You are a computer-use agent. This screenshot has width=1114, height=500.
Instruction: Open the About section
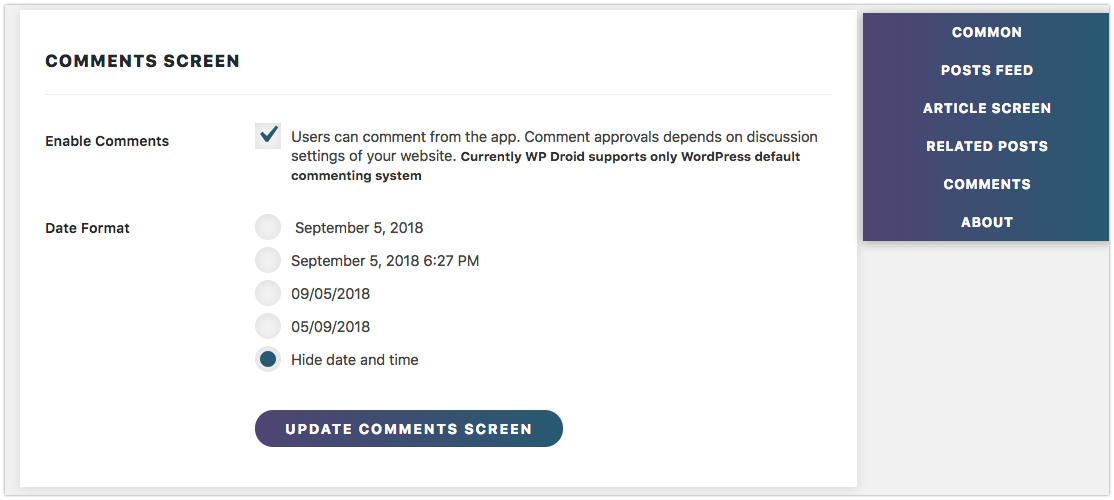(x=986, y=222)
